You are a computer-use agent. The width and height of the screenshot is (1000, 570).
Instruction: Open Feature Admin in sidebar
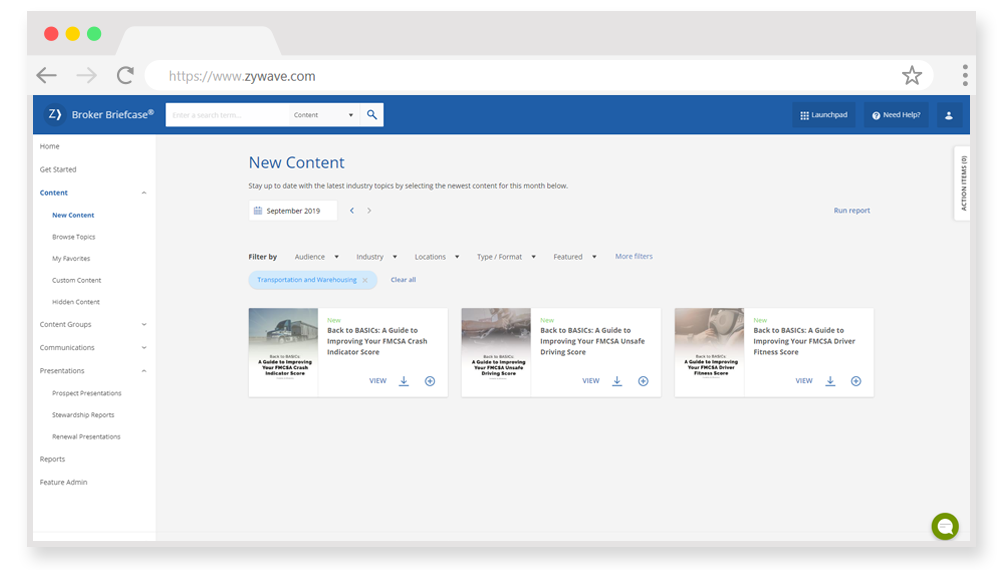(x=63, y=482)
